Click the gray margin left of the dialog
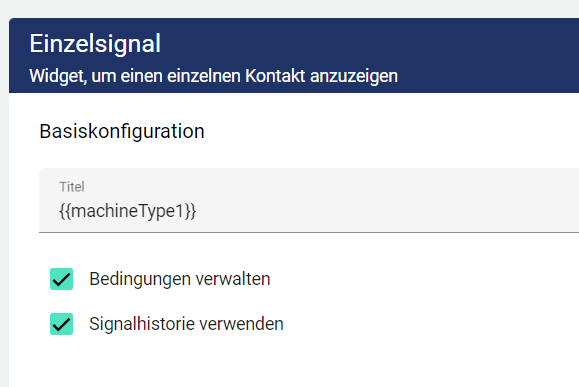The height and width of the screenshot is (387, 579). click(x=4, y=222)
